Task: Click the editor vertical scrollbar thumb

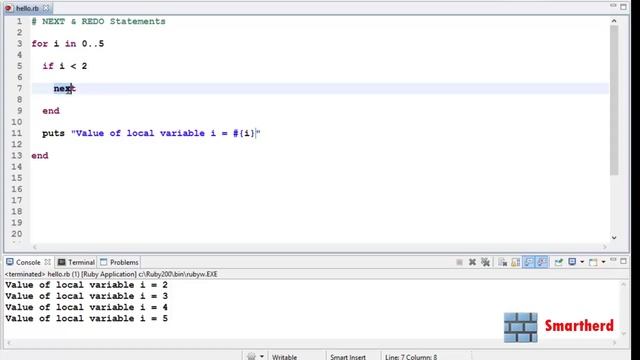Action: [x=614, y=100]
